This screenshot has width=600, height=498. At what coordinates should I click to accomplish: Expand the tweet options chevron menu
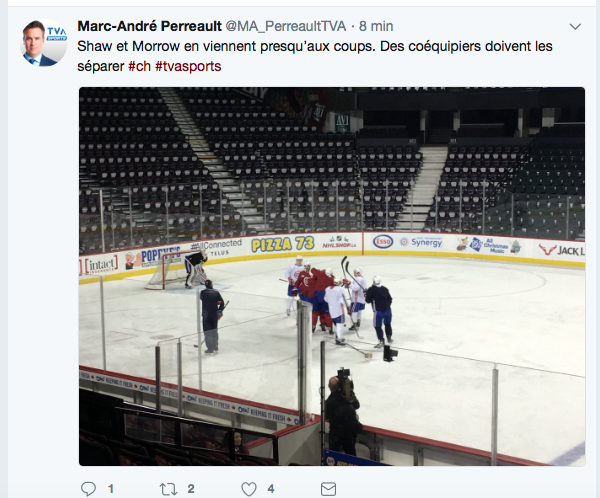coord(575,25)
